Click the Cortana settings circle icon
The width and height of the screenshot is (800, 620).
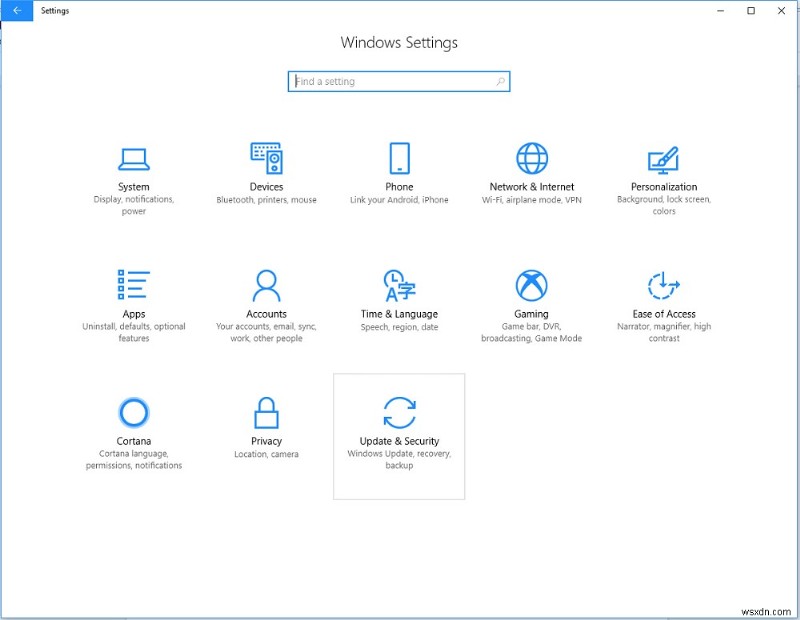(x=134, y=412)
